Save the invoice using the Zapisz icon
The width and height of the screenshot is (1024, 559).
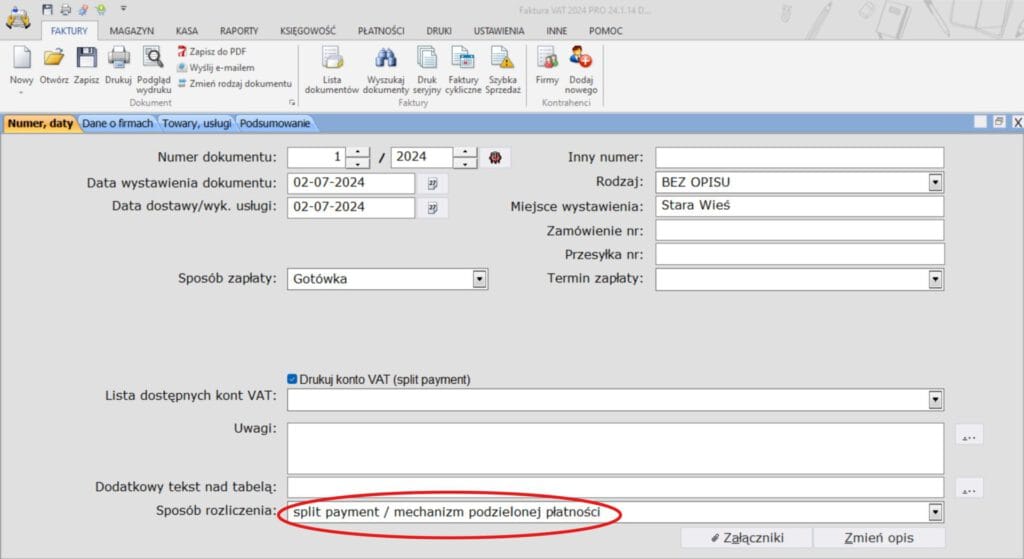pos(87,62)
